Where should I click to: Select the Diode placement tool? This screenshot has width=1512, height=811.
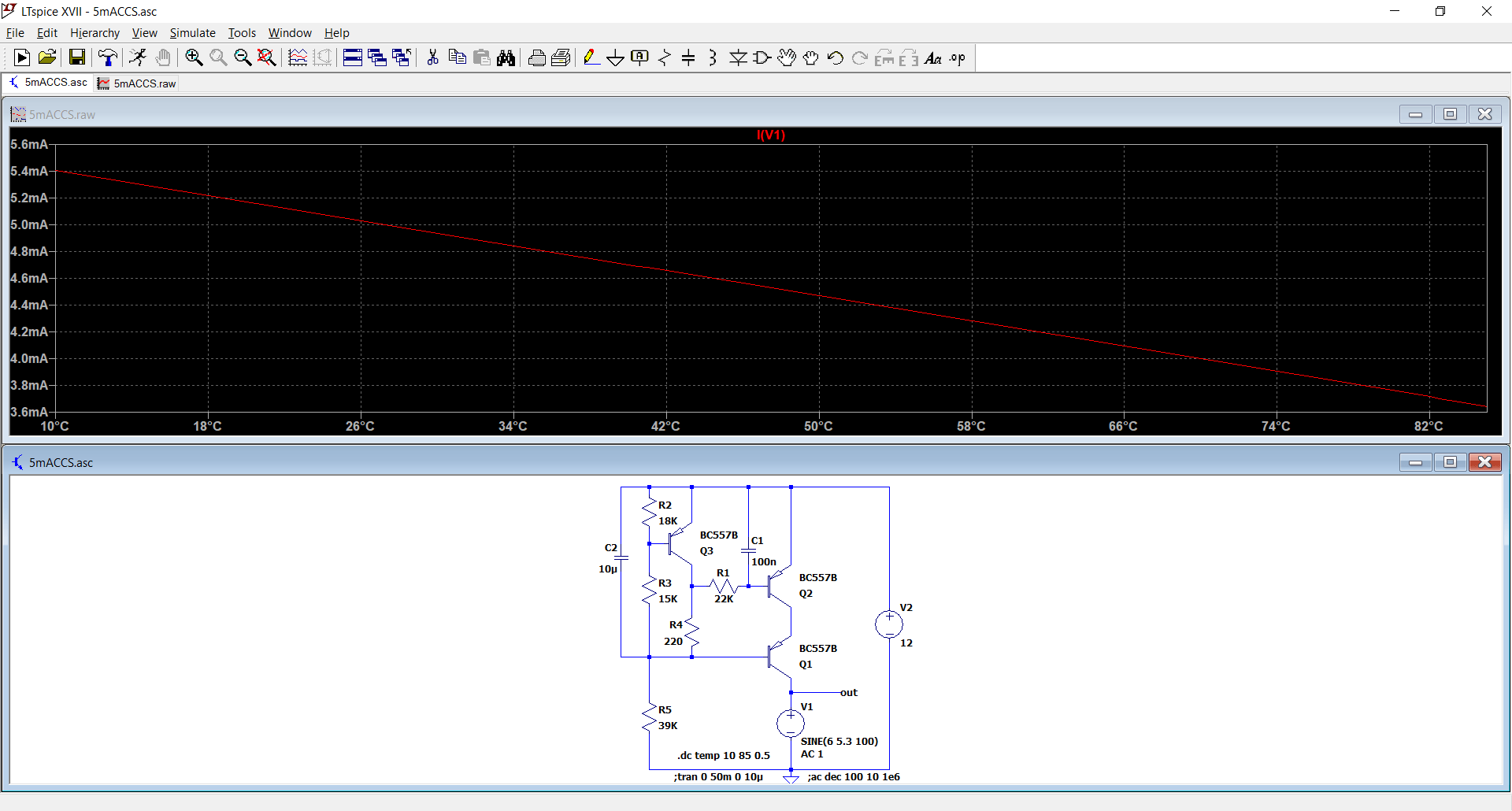click(x=738, y=57)
